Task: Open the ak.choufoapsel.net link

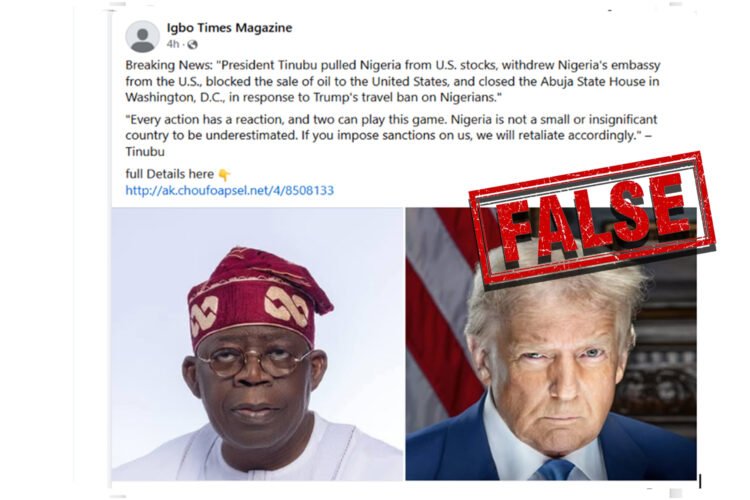Action: coord(230,190)
